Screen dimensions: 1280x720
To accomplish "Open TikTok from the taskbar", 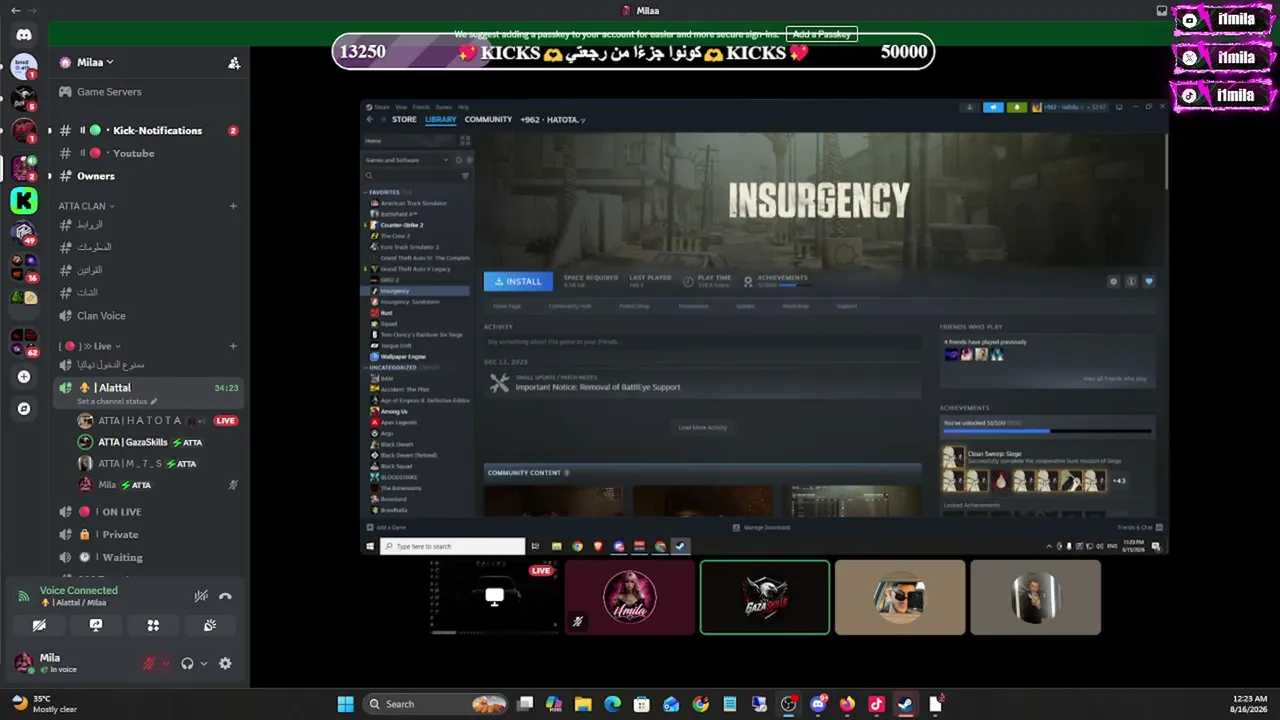I will (876, 704).
